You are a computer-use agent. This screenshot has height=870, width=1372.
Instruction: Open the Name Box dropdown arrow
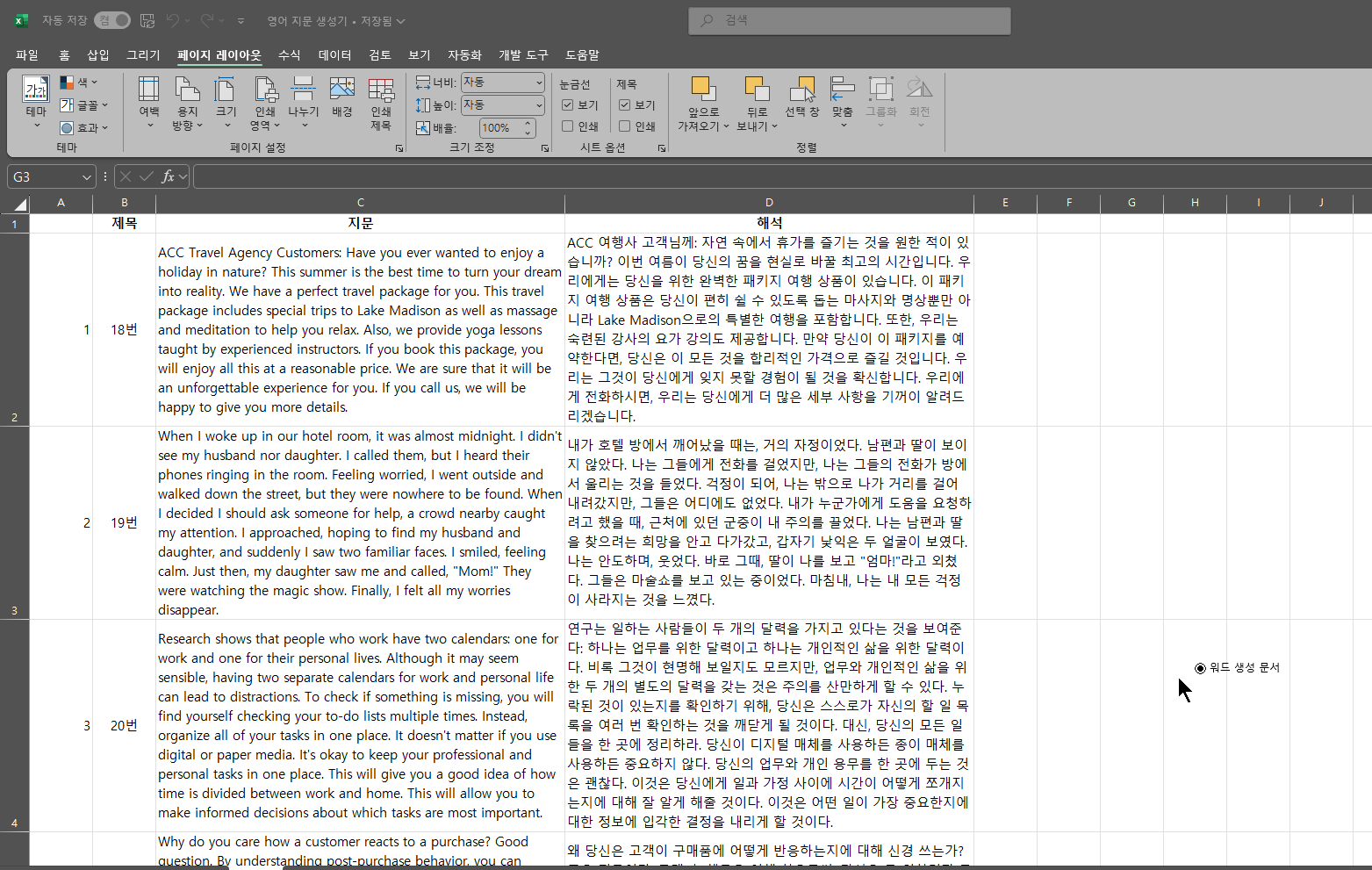point(87,177)
